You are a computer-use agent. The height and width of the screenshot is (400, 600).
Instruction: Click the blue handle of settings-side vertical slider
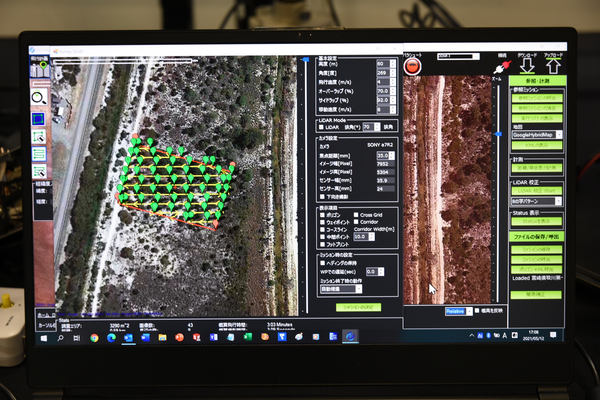[x=305, y=60]
